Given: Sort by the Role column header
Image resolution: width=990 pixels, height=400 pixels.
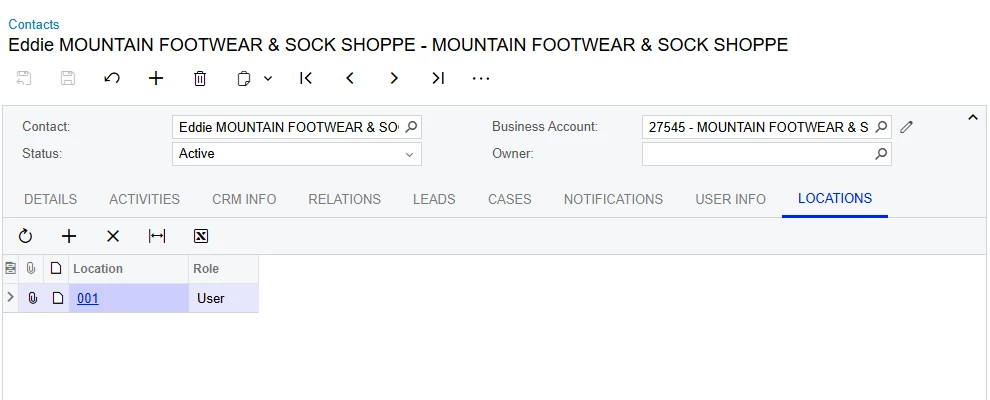Looking at the screenshot, I should point(224,269).
